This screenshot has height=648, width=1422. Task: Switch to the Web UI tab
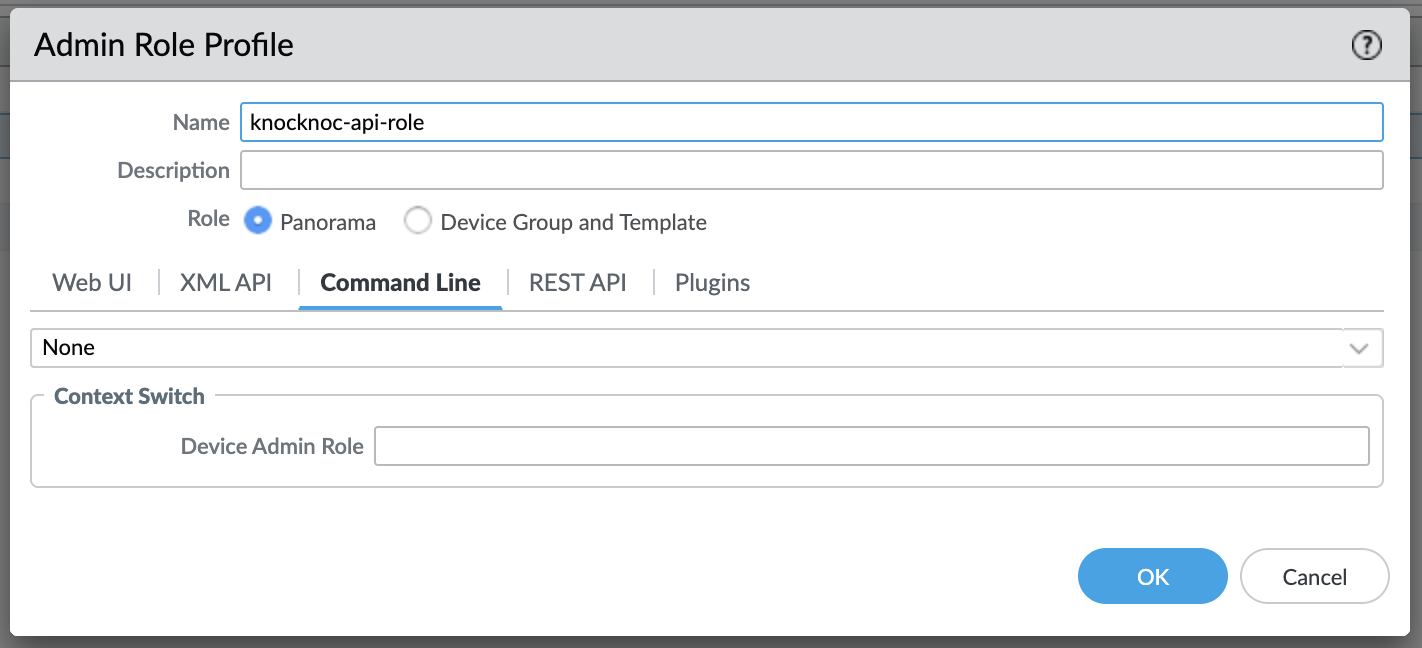click(x=92, y=283)
